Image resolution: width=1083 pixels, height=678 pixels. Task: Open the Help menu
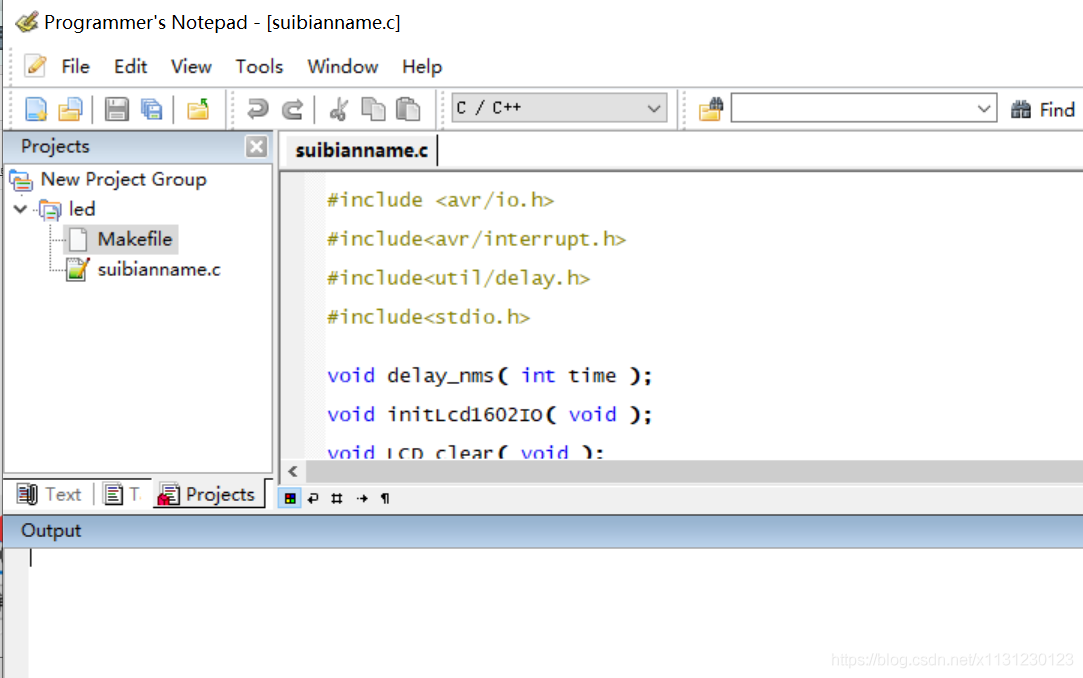[422, 67]
